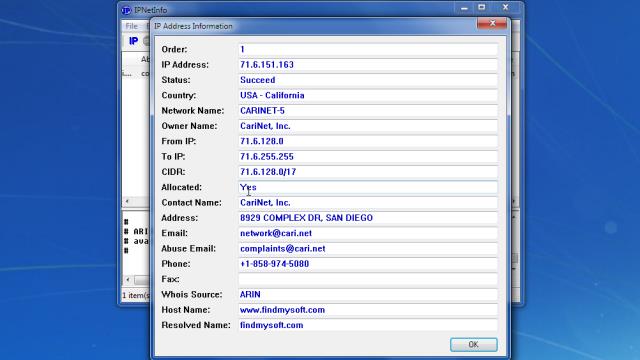Click the Host Name field www.findmysoft.com
Image resolution: width=640 pixels, height=360 pixels.
point(368,310)
